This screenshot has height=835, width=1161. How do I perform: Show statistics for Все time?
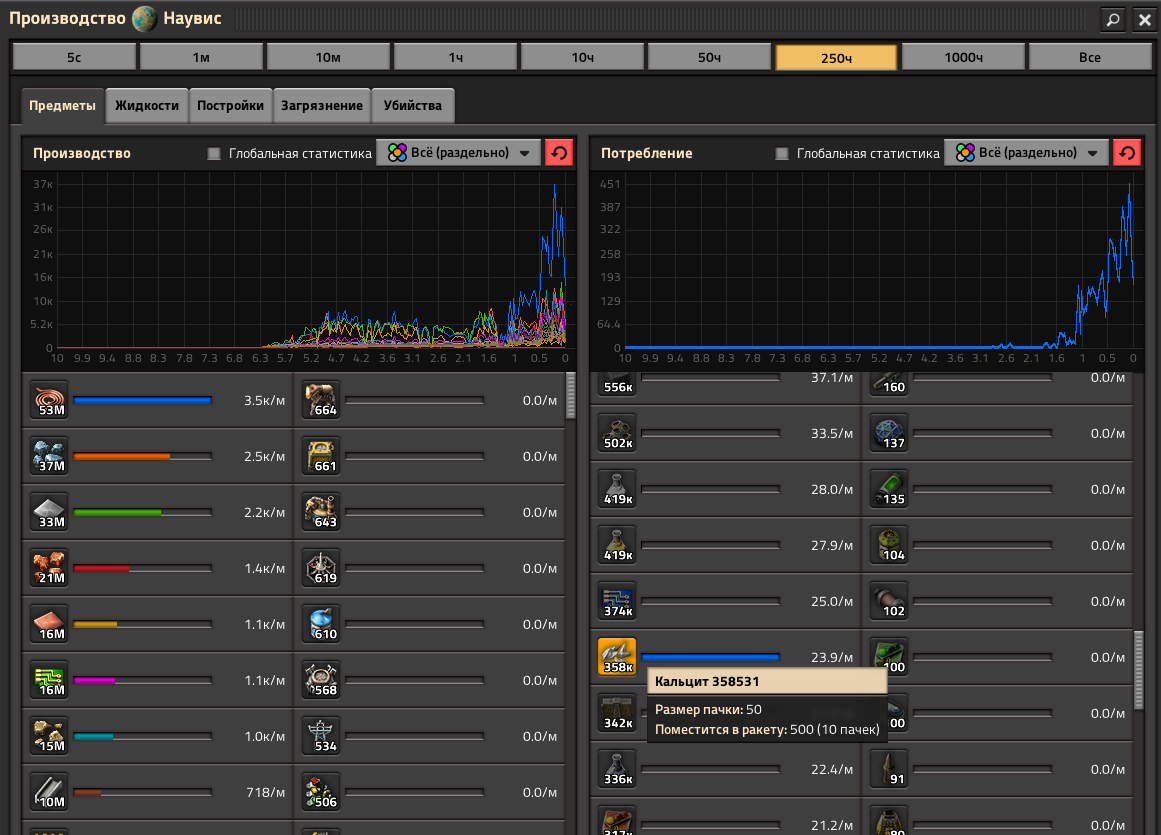(1090, 57)
